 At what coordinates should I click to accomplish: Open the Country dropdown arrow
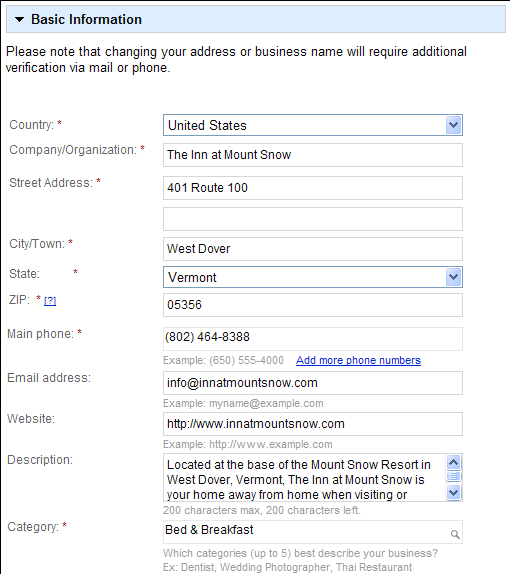coord(454,125)
